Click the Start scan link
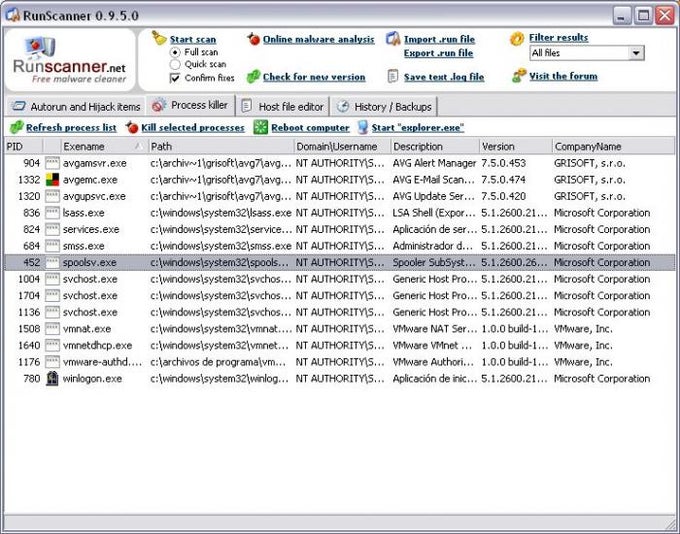 tap(193, 39)
